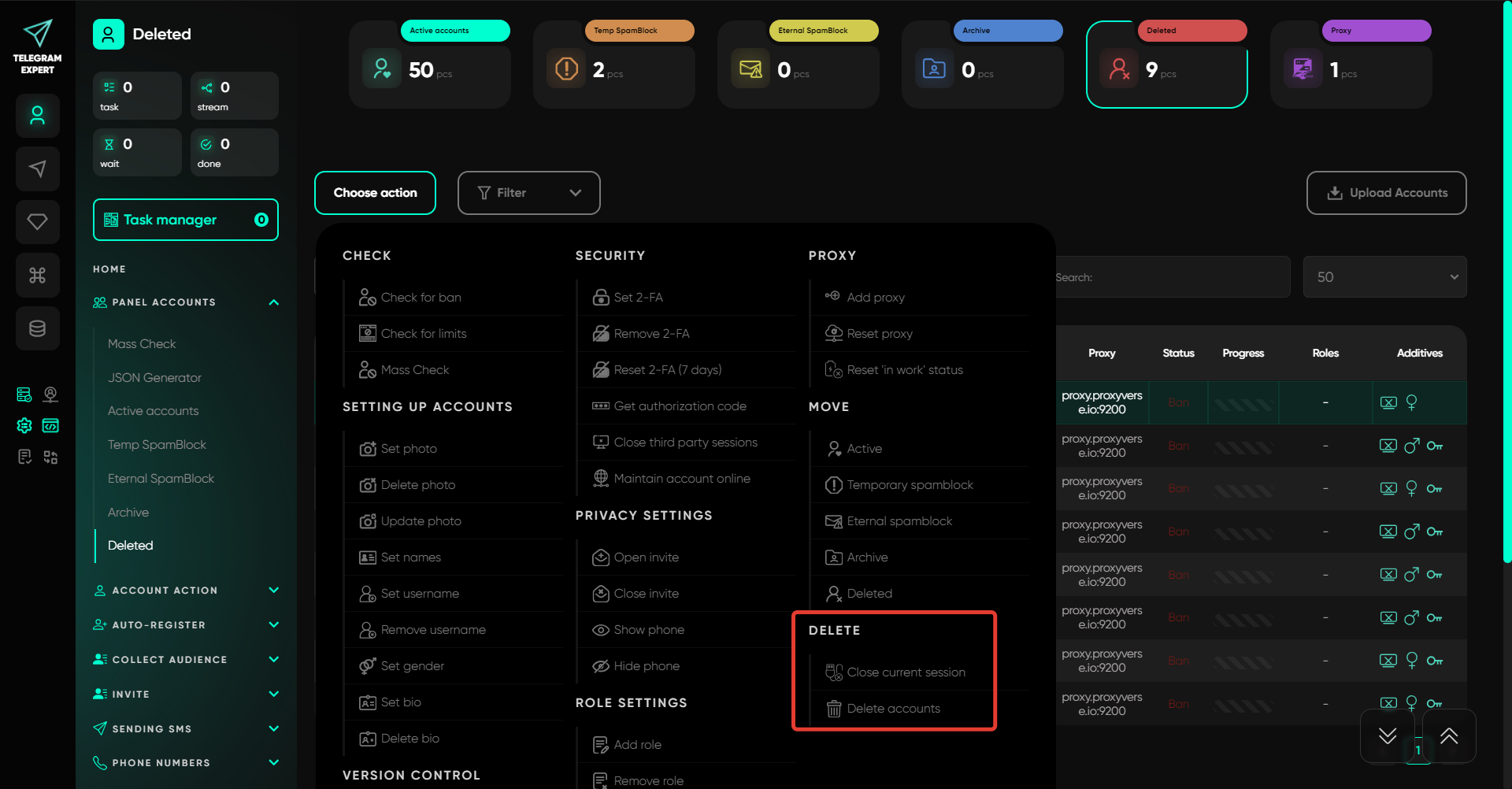Collapse the Panel Accounts sidebar section
This screenshot has width=1512, height=789.
[x=273, y=302]
